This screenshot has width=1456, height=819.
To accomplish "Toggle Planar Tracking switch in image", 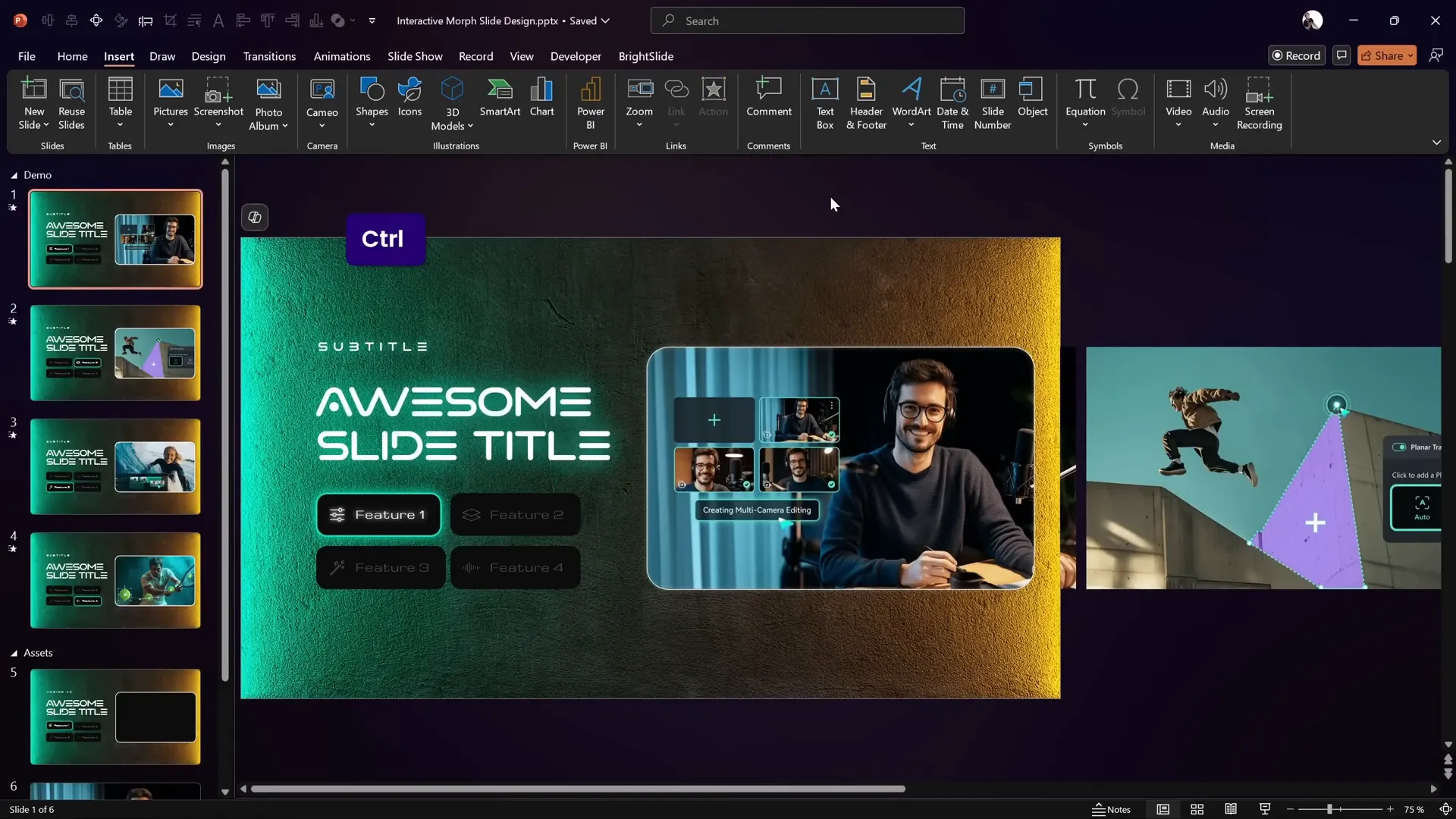I will click(x=1399, y=447).
